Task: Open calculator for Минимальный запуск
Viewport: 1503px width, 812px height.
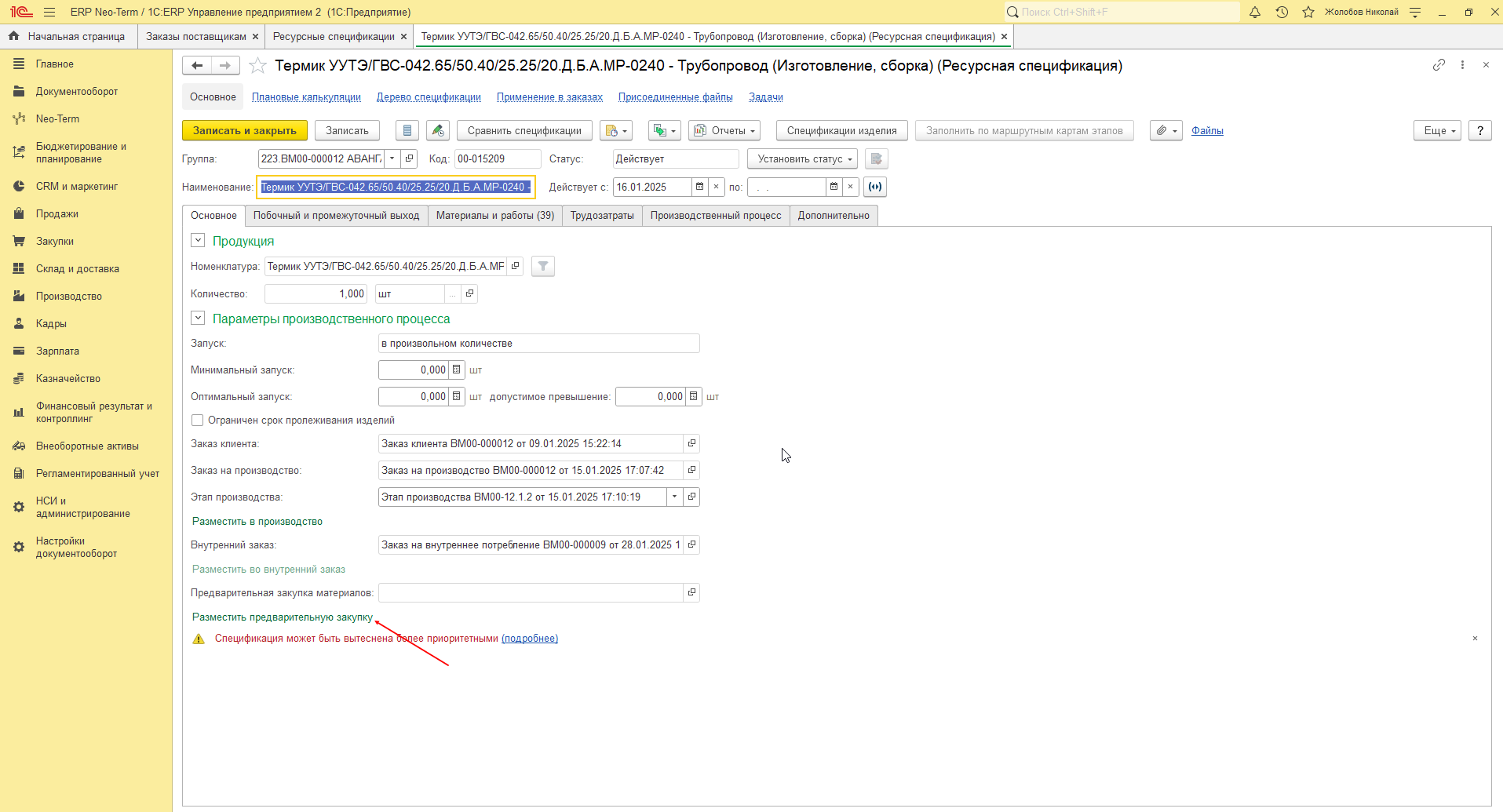Action: 457,370
